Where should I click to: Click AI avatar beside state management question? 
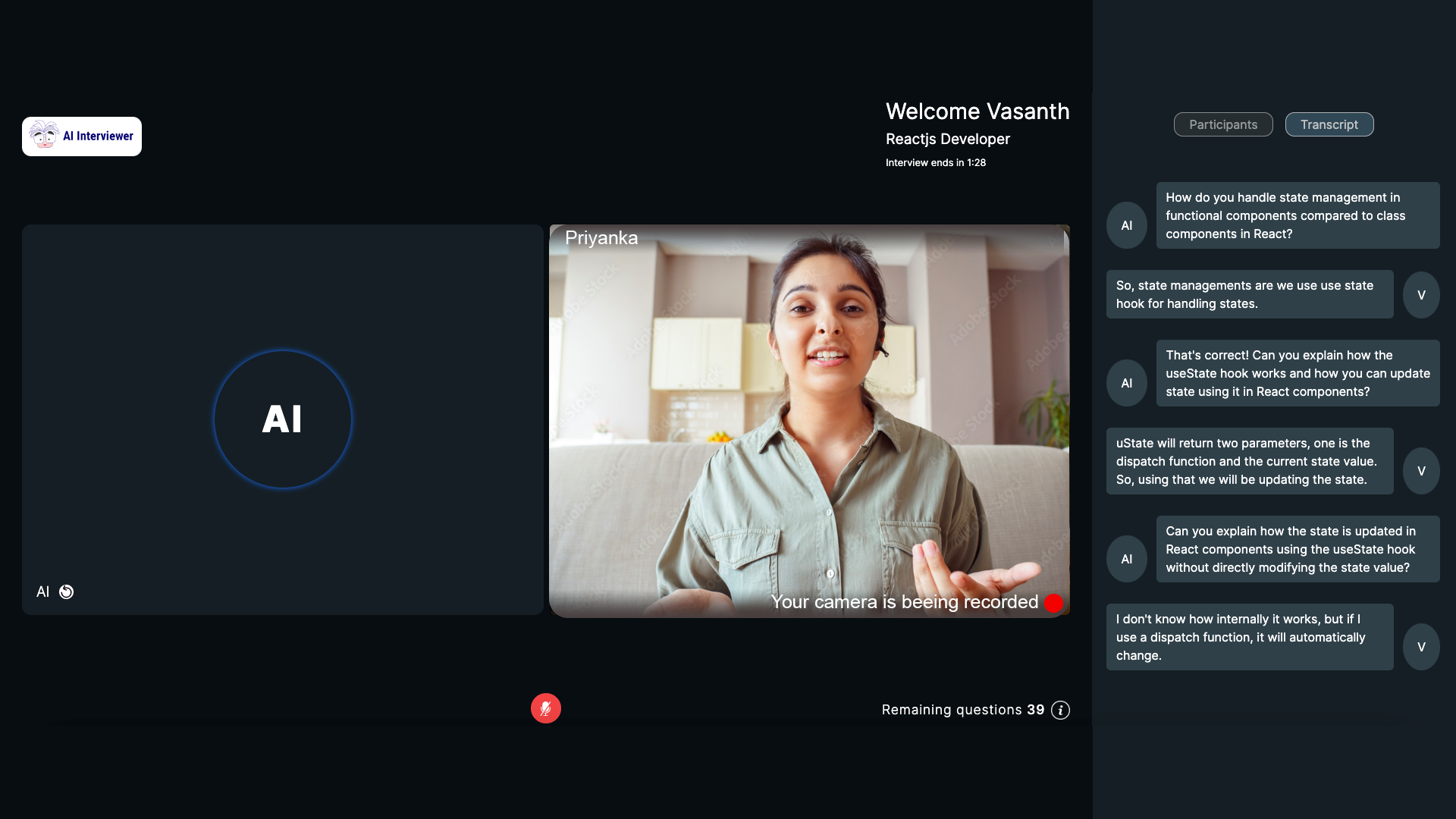click(1126, 225)
